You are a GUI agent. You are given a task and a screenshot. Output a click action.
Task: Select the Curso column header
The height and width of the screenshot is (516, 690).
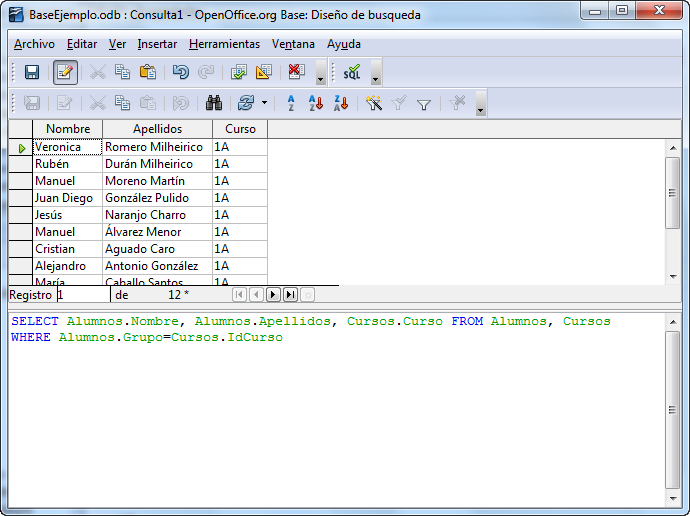tap(240, 129)
